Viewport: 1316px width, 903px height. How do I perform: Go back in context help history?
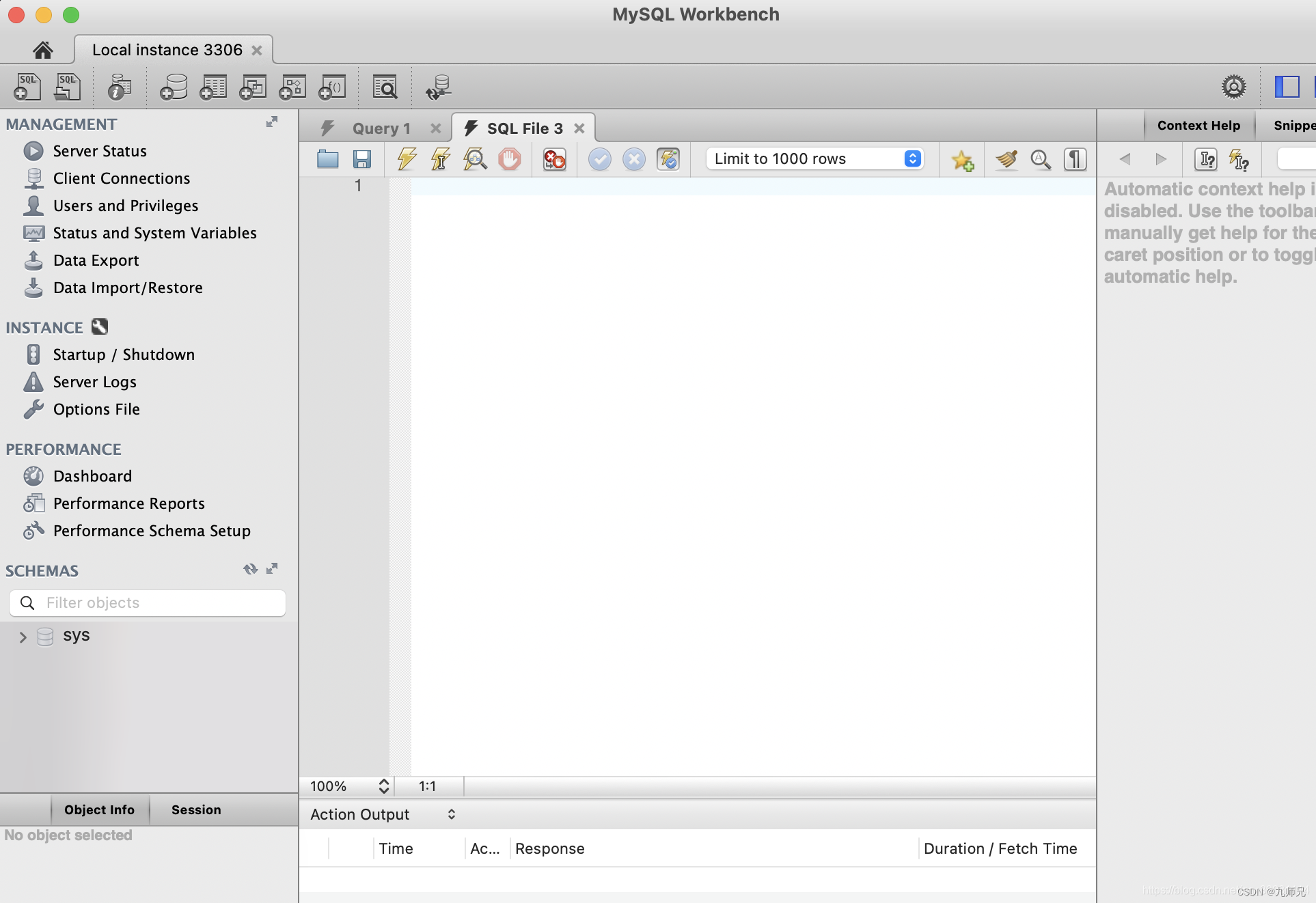coord(1125,159)
